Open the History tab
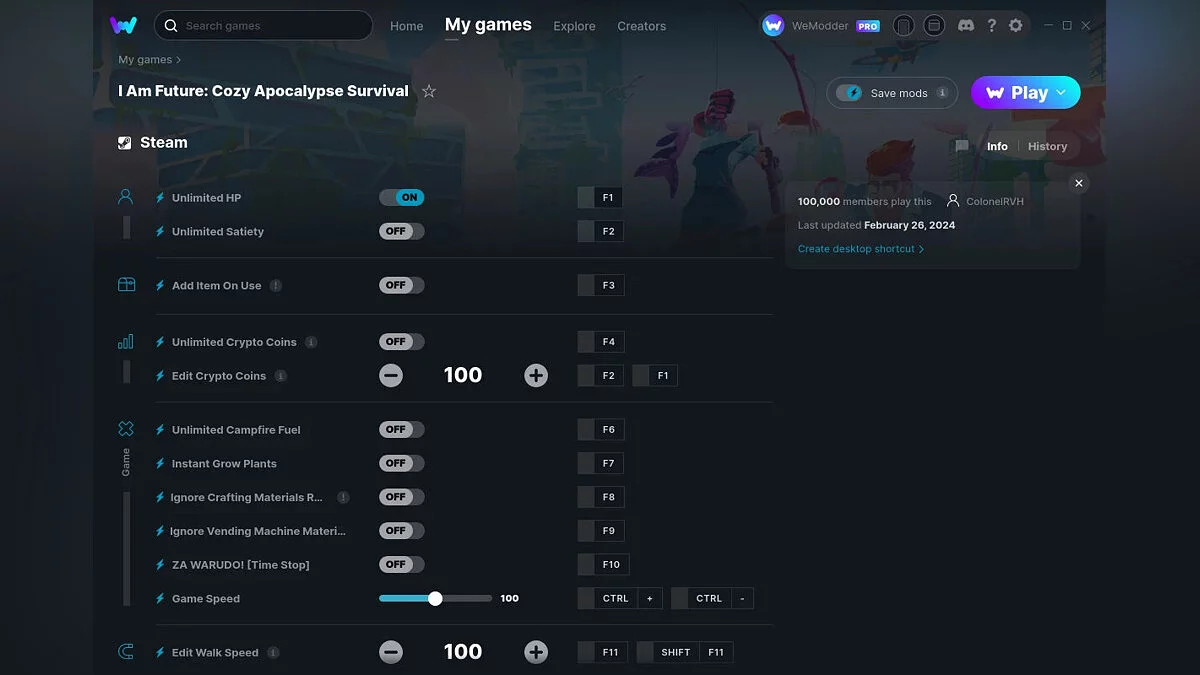Image resolution: width=1200 pixels, height=675 pixels. point(1047,146)
